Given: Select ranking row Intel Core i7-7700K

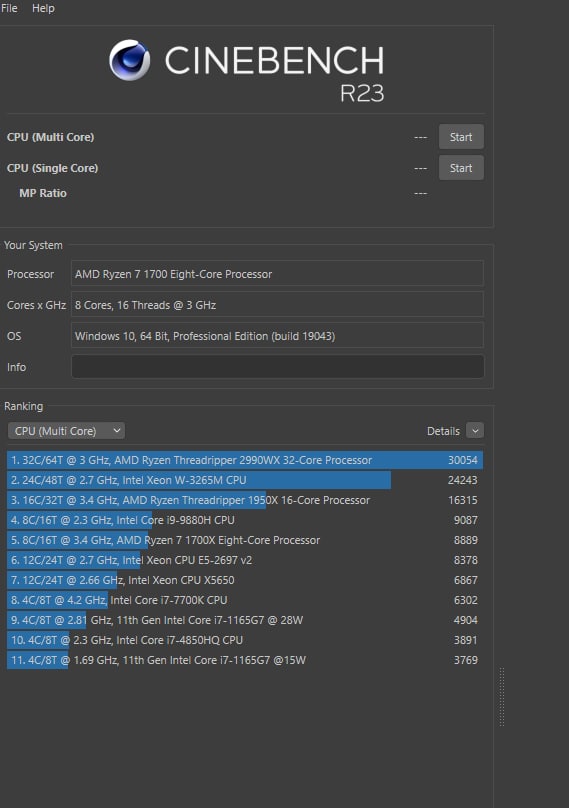Looking at the screenshot, I should point(245,600).
